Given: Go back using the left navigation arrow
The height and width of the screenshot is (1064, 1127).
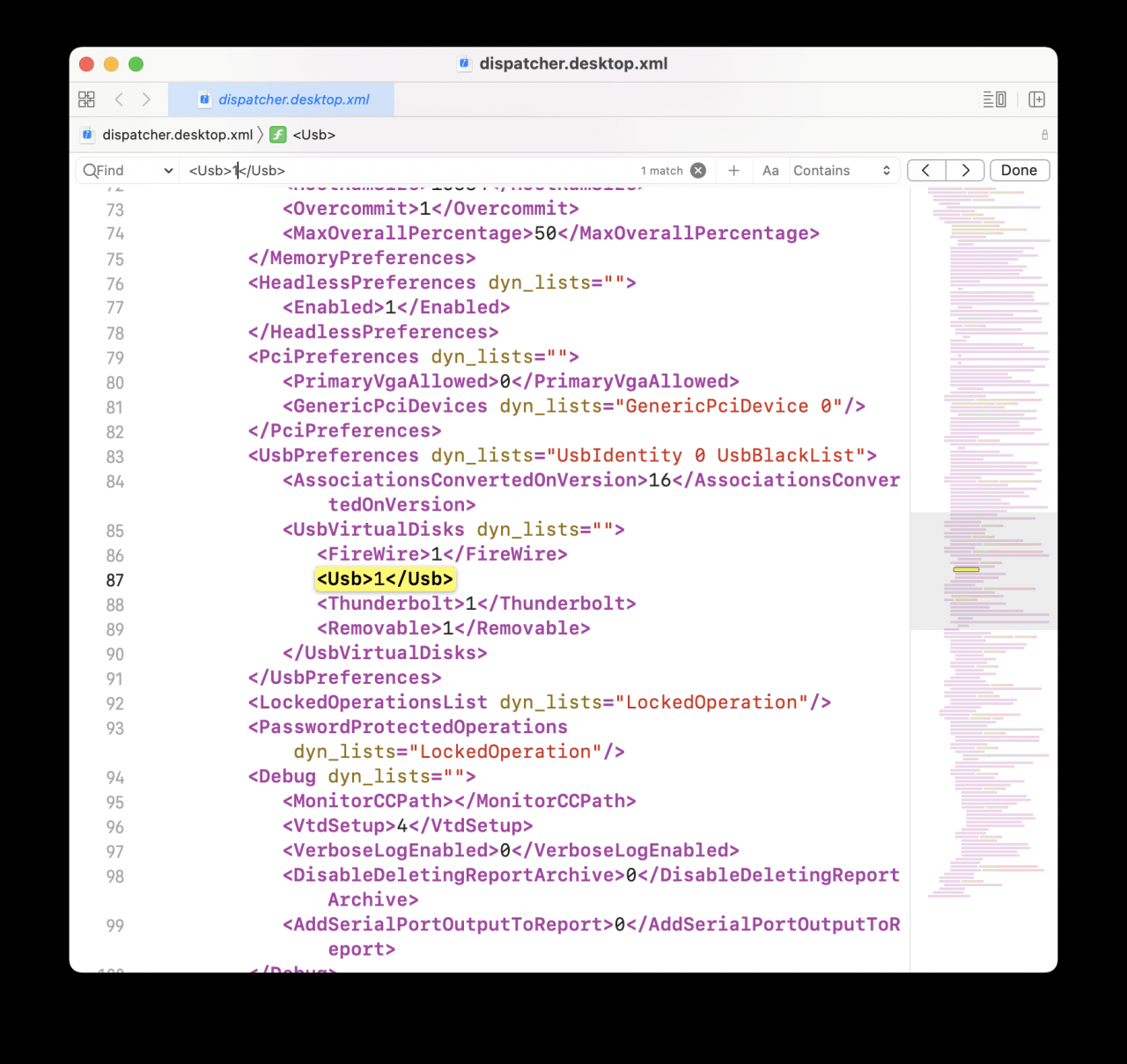Looking at the screenshot, I should pyautogui.click(x=119, y=99).
